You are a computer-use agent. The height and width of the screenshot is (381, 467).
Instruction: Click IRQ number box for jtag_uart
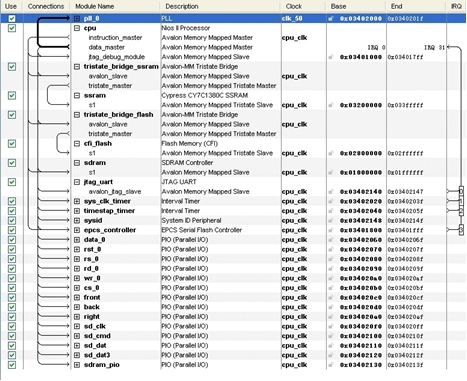[x=461, y=191]
